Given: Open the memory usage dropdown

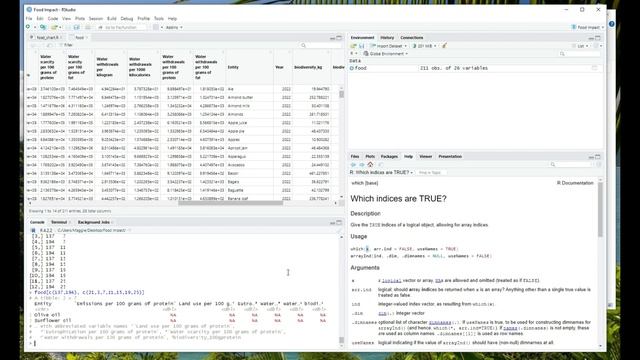Looking at the screenshot, I should pos(424,46).
